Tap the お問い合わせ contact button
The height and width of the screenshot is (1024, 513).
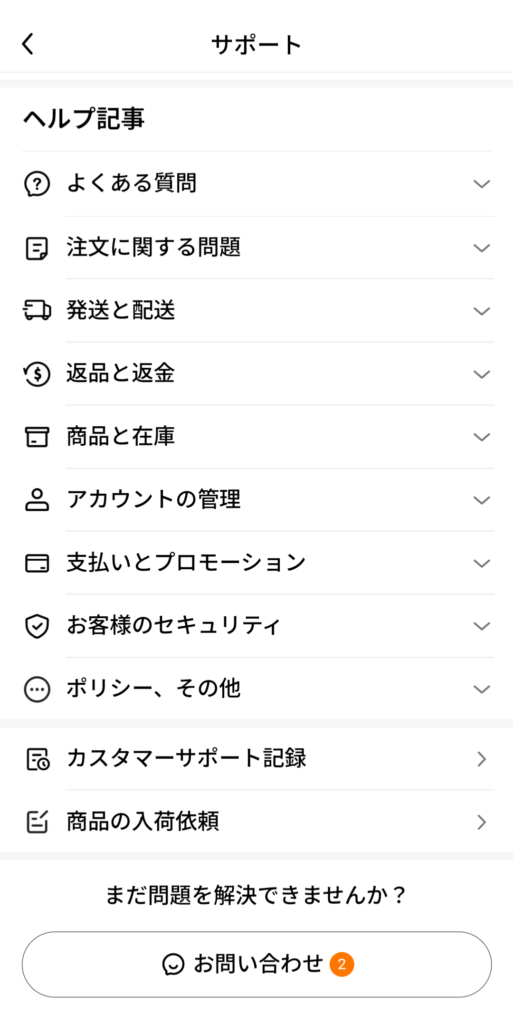click(x=256, y=964)
